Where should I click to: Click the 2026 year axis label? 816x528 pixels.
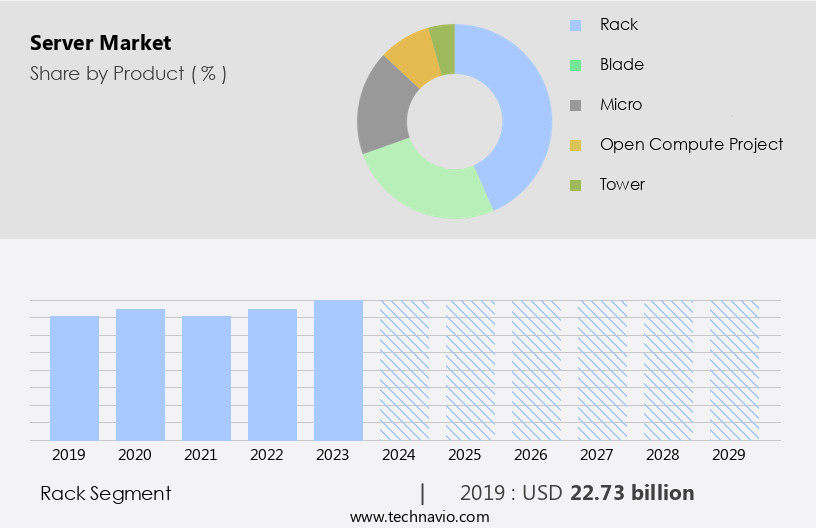coord(530,455)
